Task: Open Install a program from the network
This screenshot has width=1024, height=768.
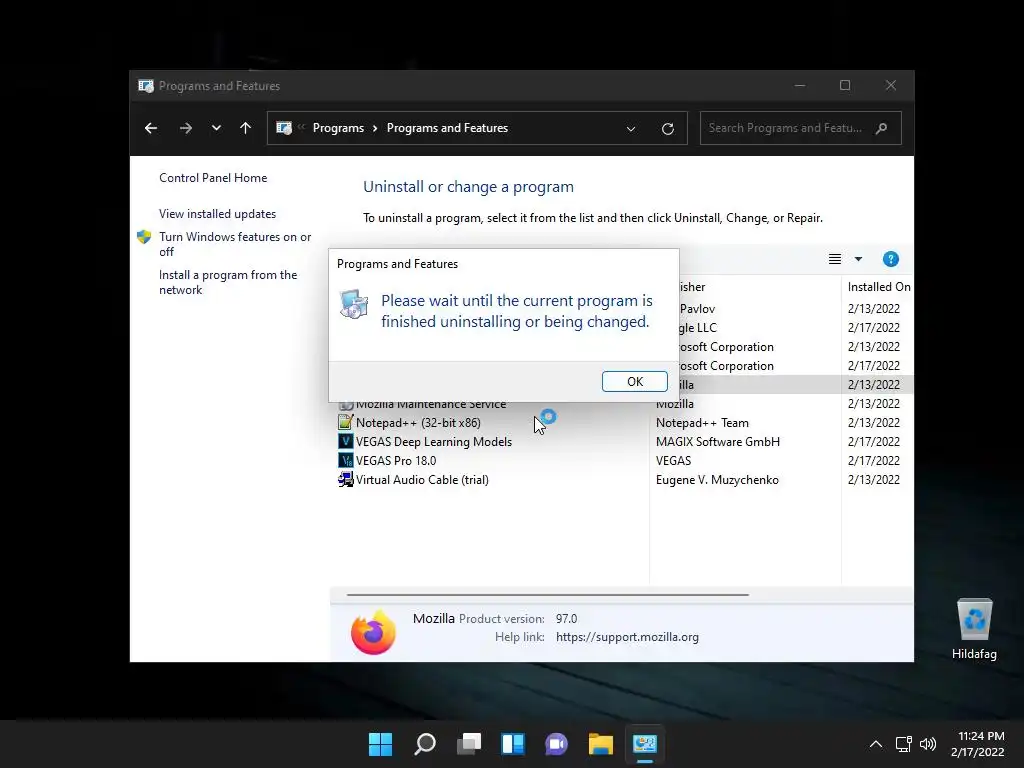Action: pyautogui.click(x=228, y=282)
